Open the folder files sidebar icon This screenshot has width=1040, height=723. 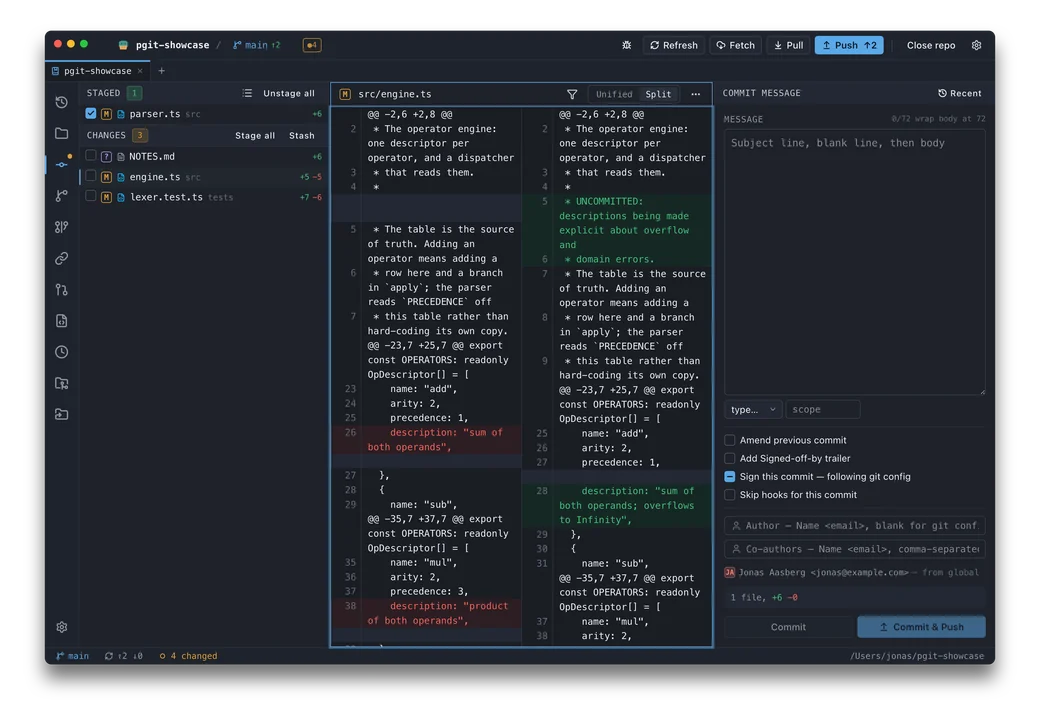tap(62, 133)
